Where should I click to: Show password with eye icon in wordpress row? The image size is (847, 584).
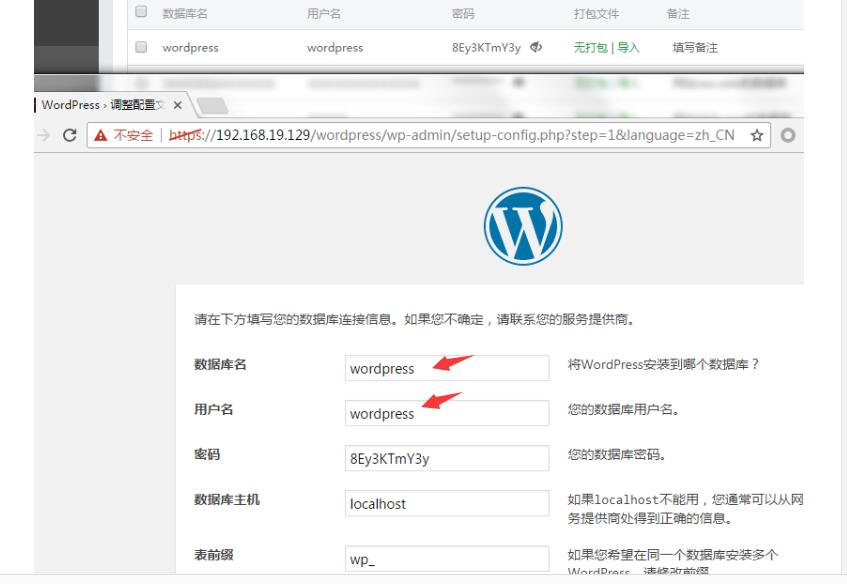click(x=536, y=47)
